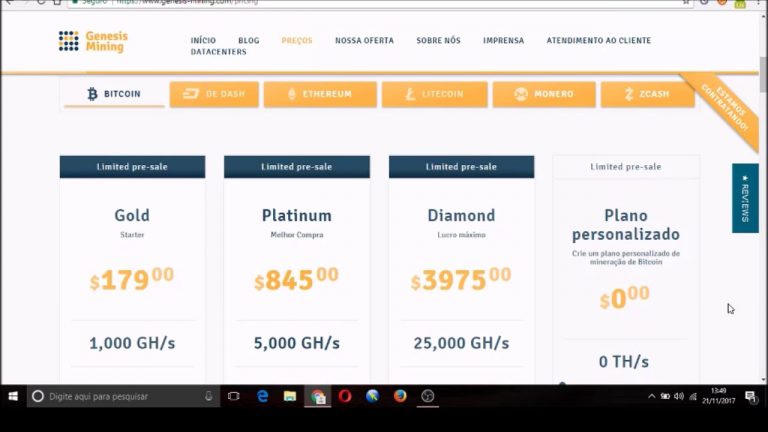Open the Reviews side tab
The height and width of the screenshot is (432, 768).
(x=745, y=198)
